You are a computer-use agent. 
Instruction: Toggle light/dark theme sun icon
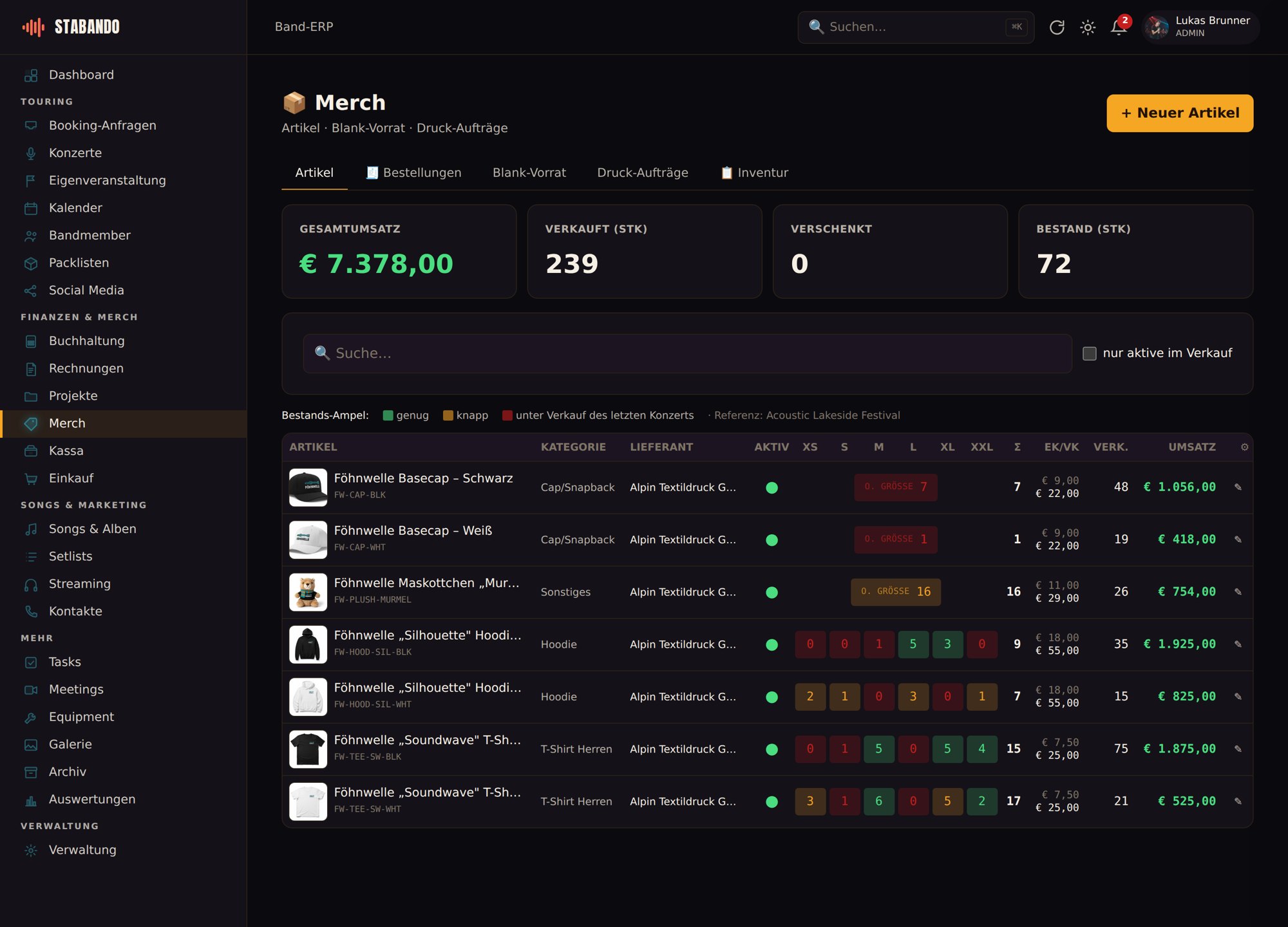pos(1088,27)
